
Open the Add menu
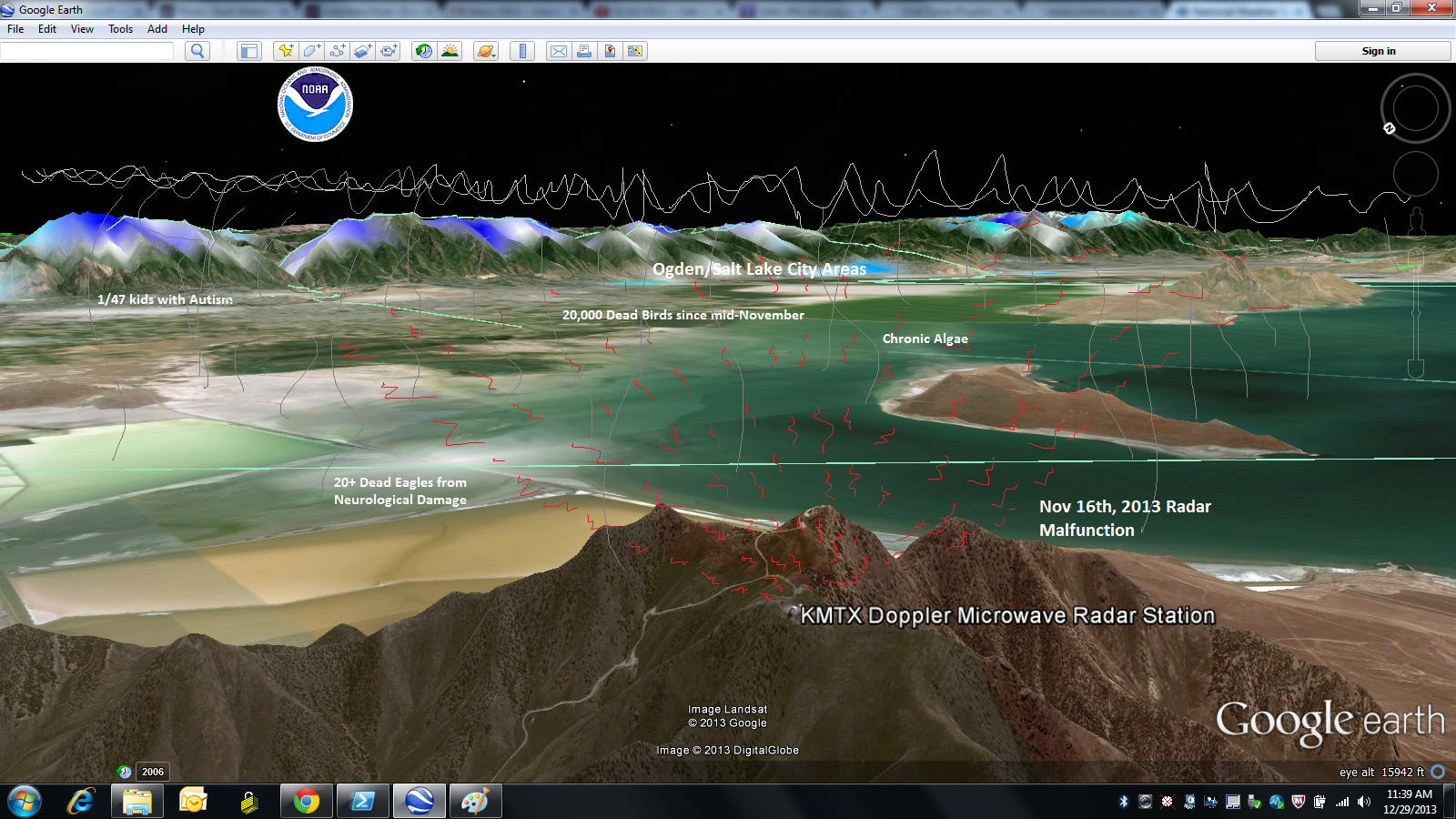tap(157, 29)
